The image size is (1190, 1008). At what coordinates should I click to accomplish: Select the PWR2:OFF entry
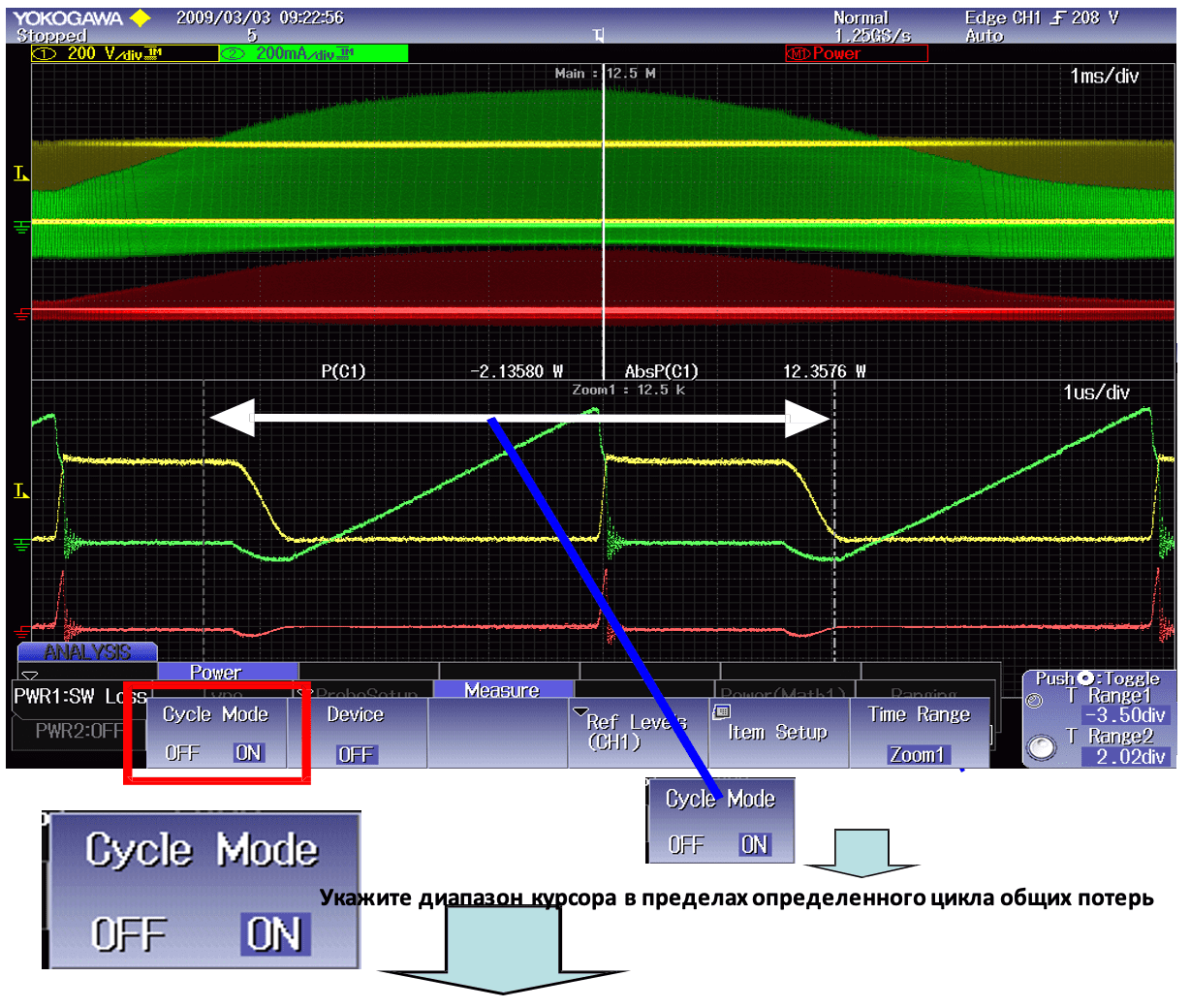pos(78,731)
